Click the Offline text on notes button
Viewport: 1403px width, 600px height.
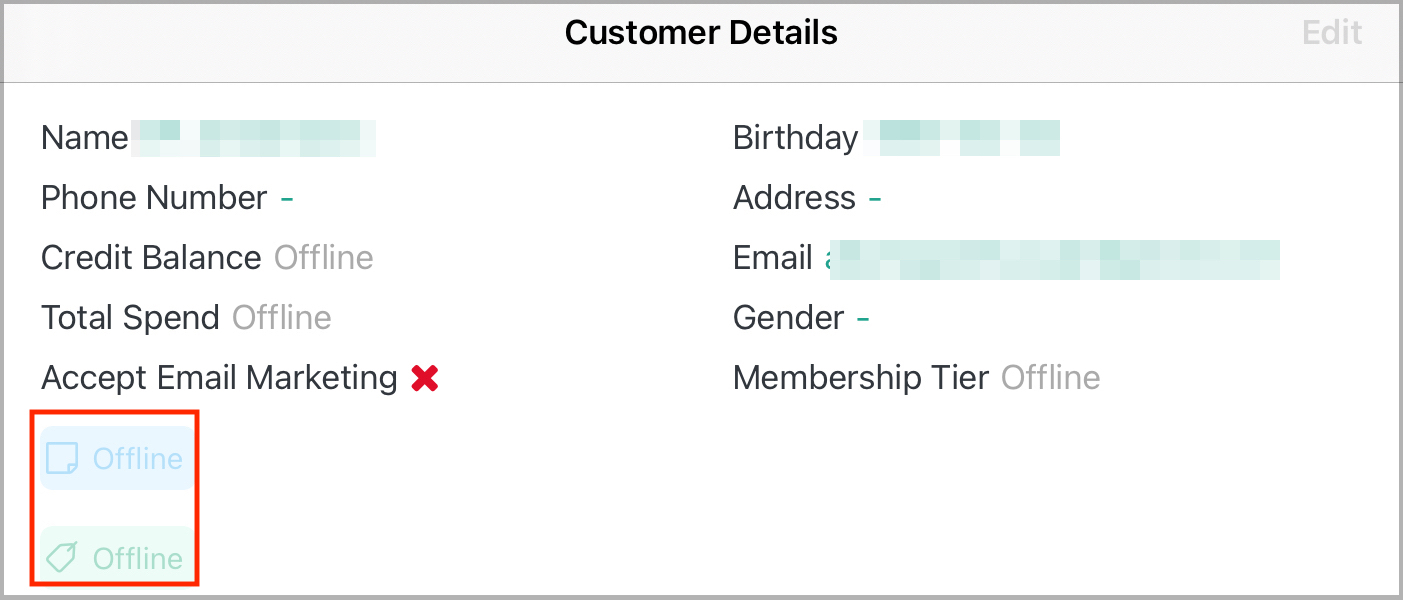click(138, 458)
